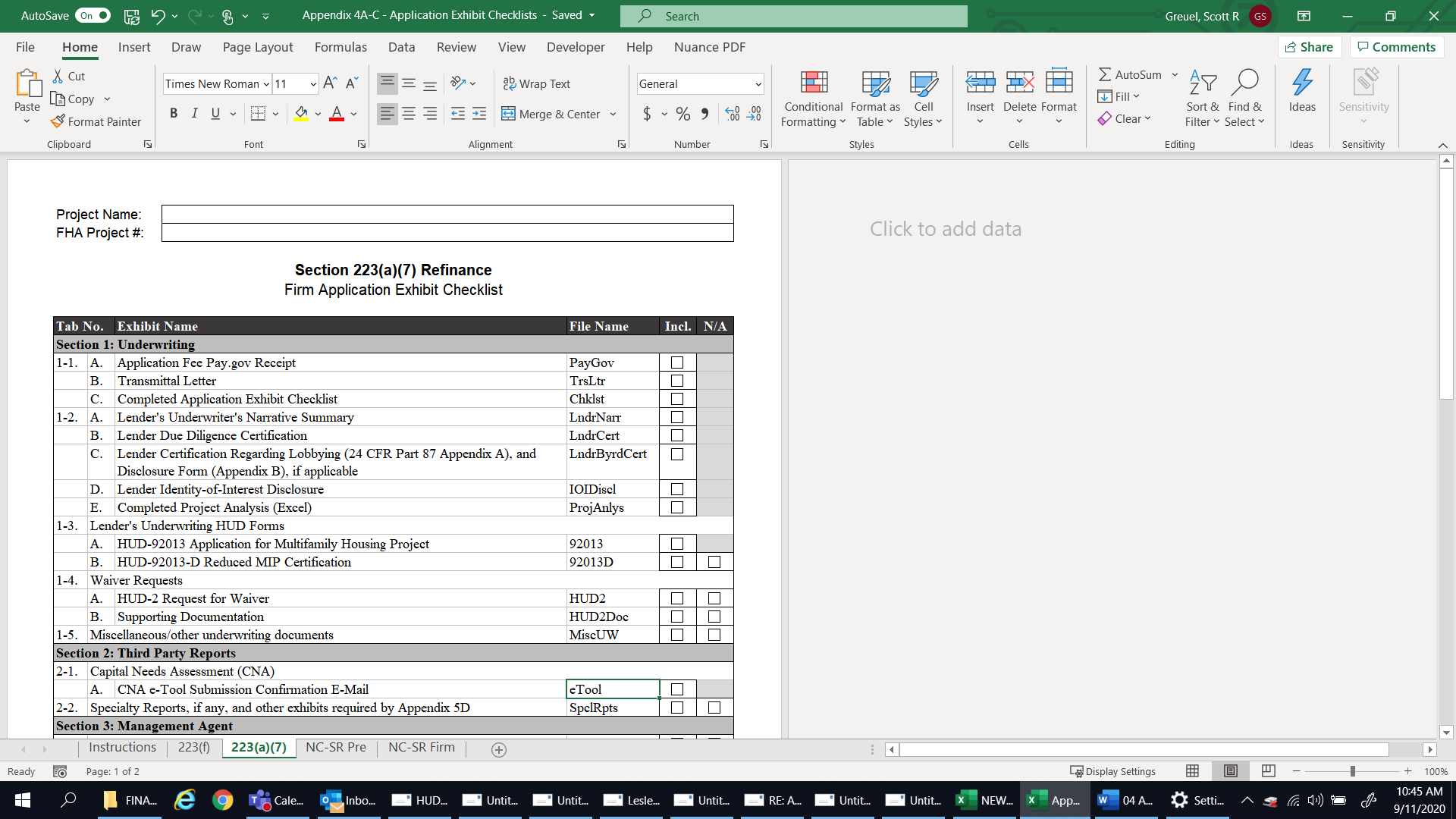1456x819 pixels.
Task: Open the Comments pane
Action: (x=1396, y=47)
